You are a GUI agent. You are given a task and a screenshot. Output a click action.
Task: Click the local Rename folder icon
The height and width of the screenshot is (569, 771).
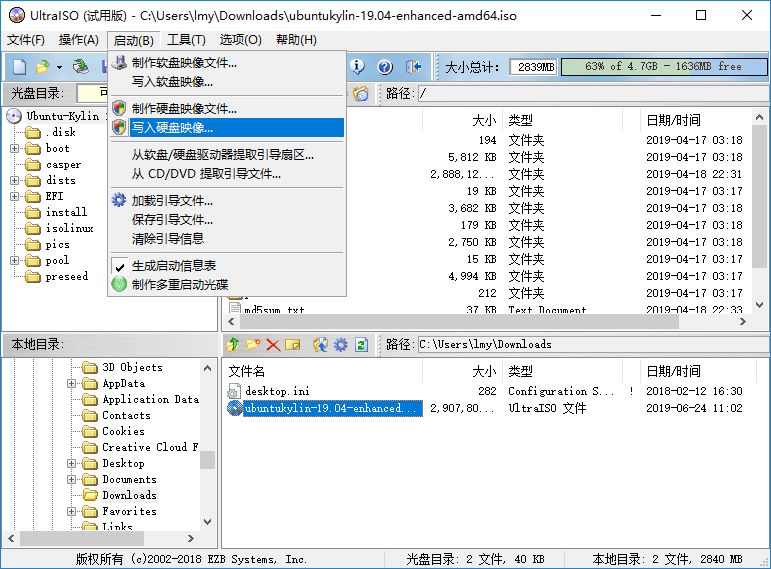click(x=293, y=344)
